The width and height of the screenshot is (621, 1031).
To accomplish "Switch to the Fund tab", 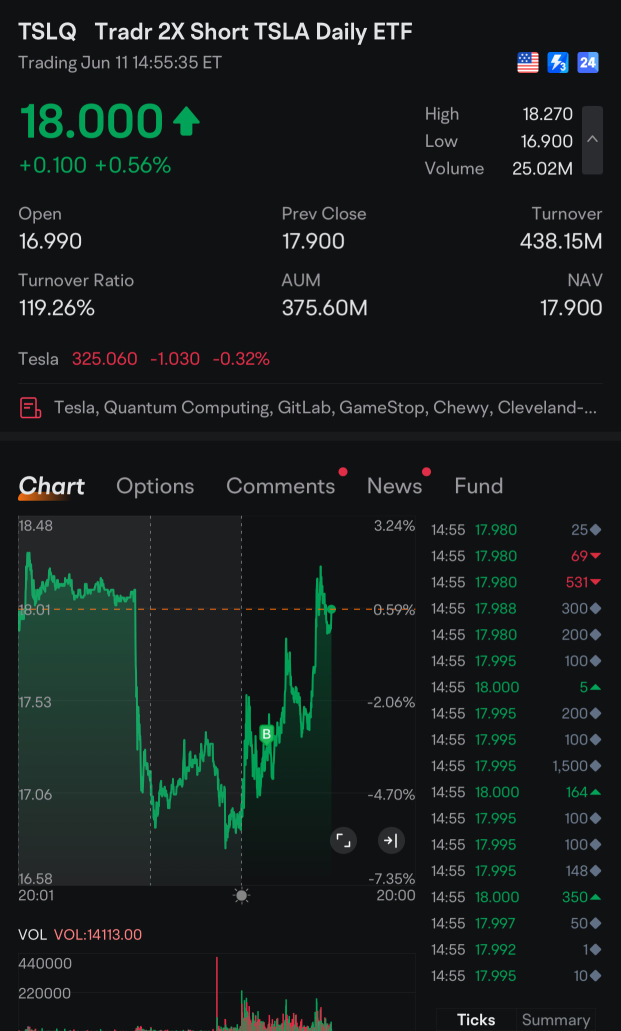I will click(479, 486).
